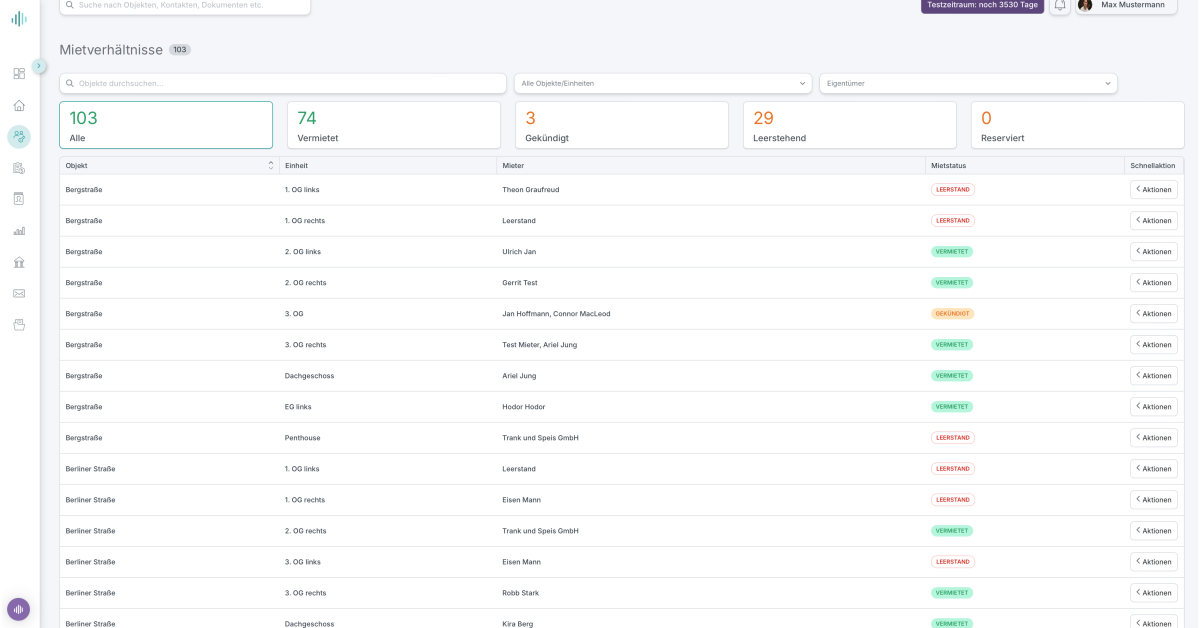Click tenant name Trank und Speis GmbH in Penthouse row
Viewport: 1200px width, 628px height.
[540, 437]
